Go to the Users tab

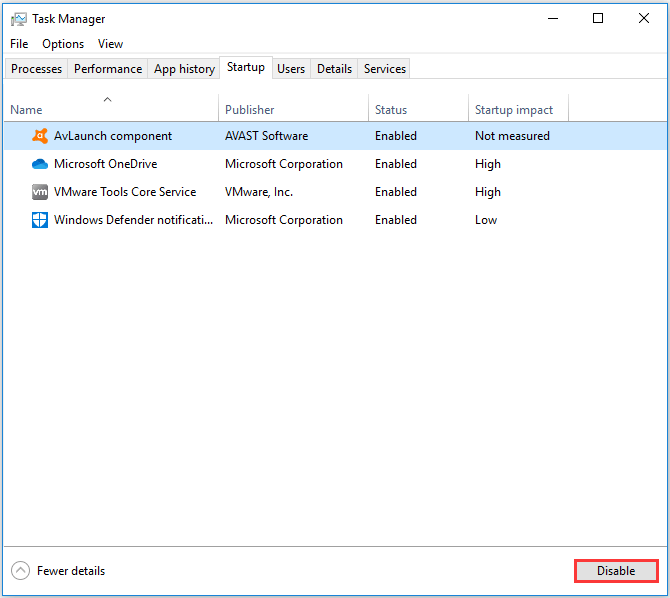pos(291,69)
